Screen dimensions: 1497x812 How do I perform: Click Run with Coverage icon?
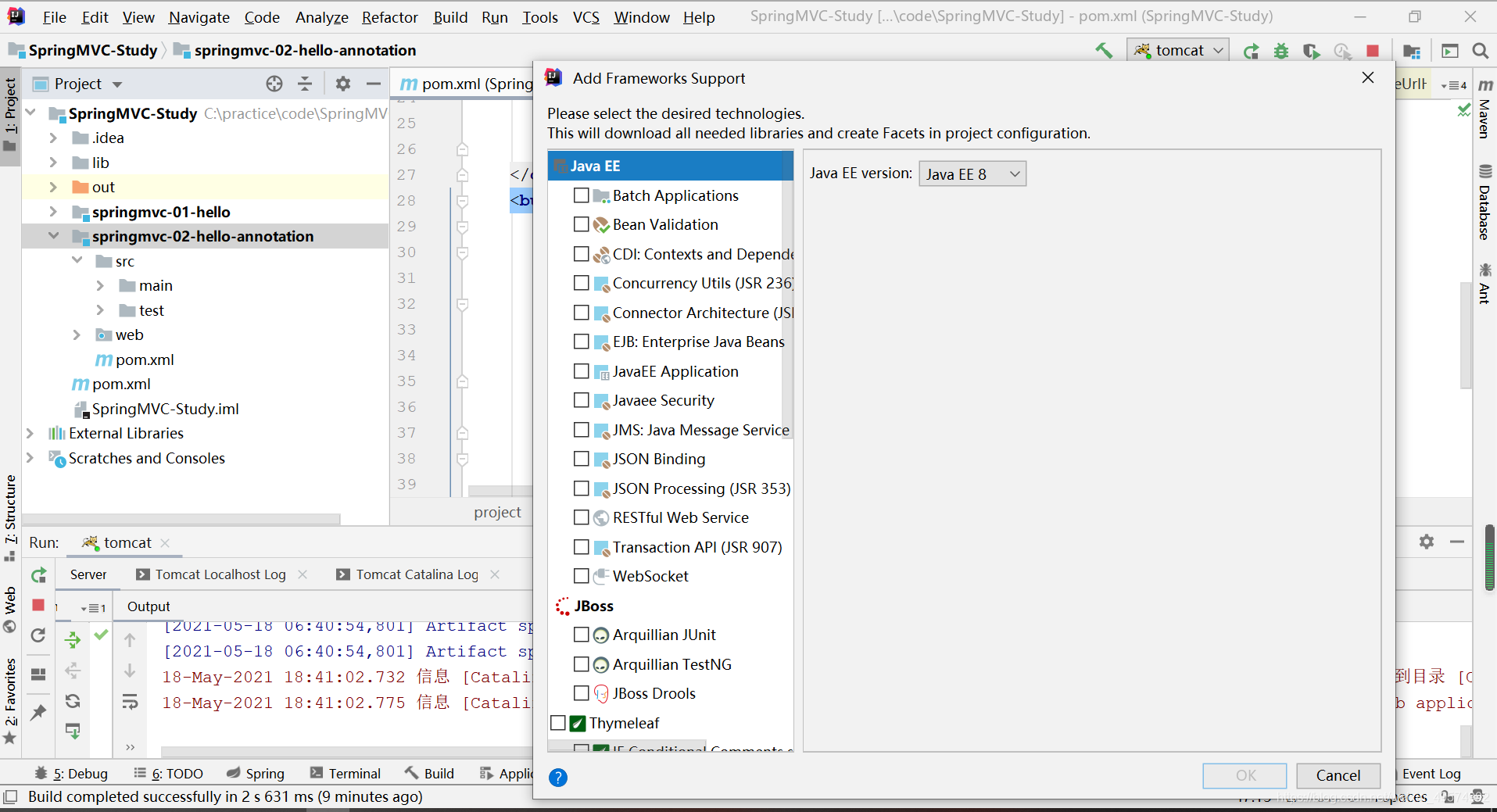point(1312,51)
